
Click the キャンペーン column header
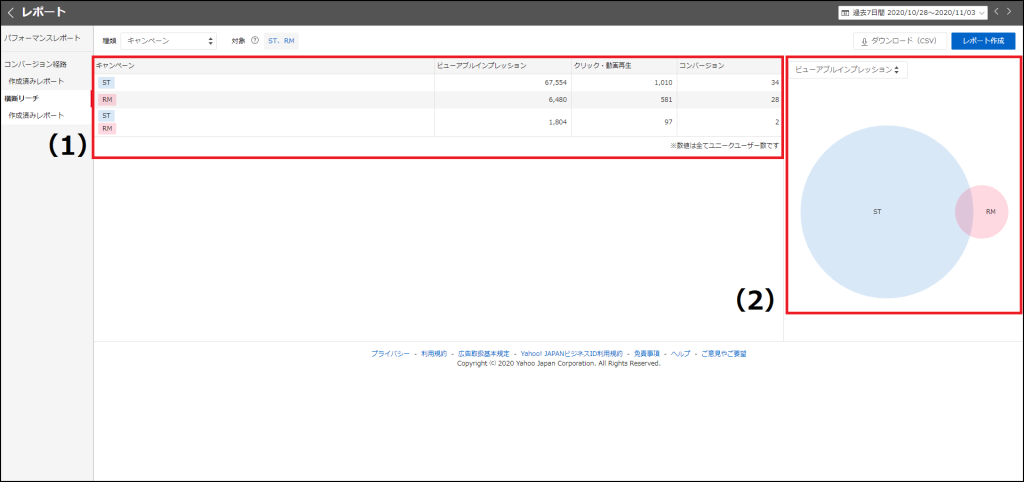tap(116, 66)
